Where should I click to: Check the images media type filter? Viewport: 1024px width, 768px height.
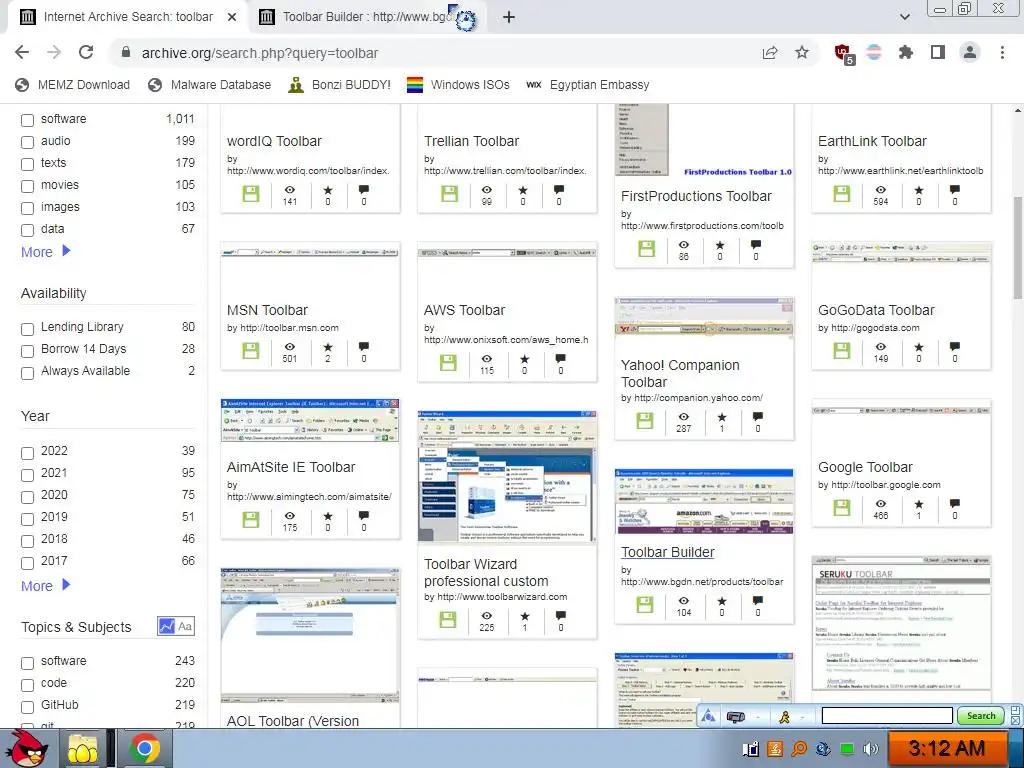[27, 208]
